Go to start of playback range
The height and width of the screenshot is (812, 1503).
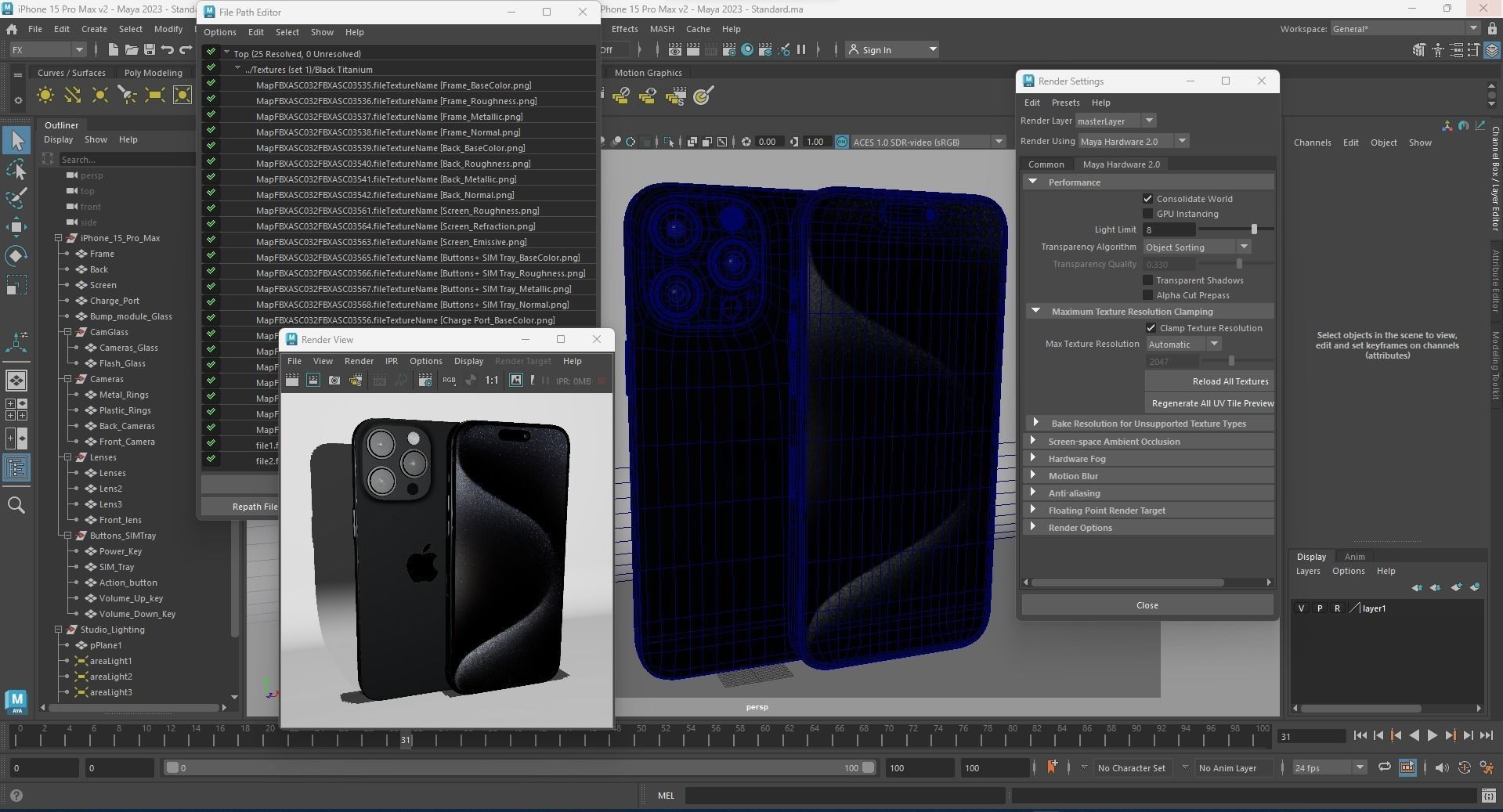pyautogui.click(x=1360, y=735)
